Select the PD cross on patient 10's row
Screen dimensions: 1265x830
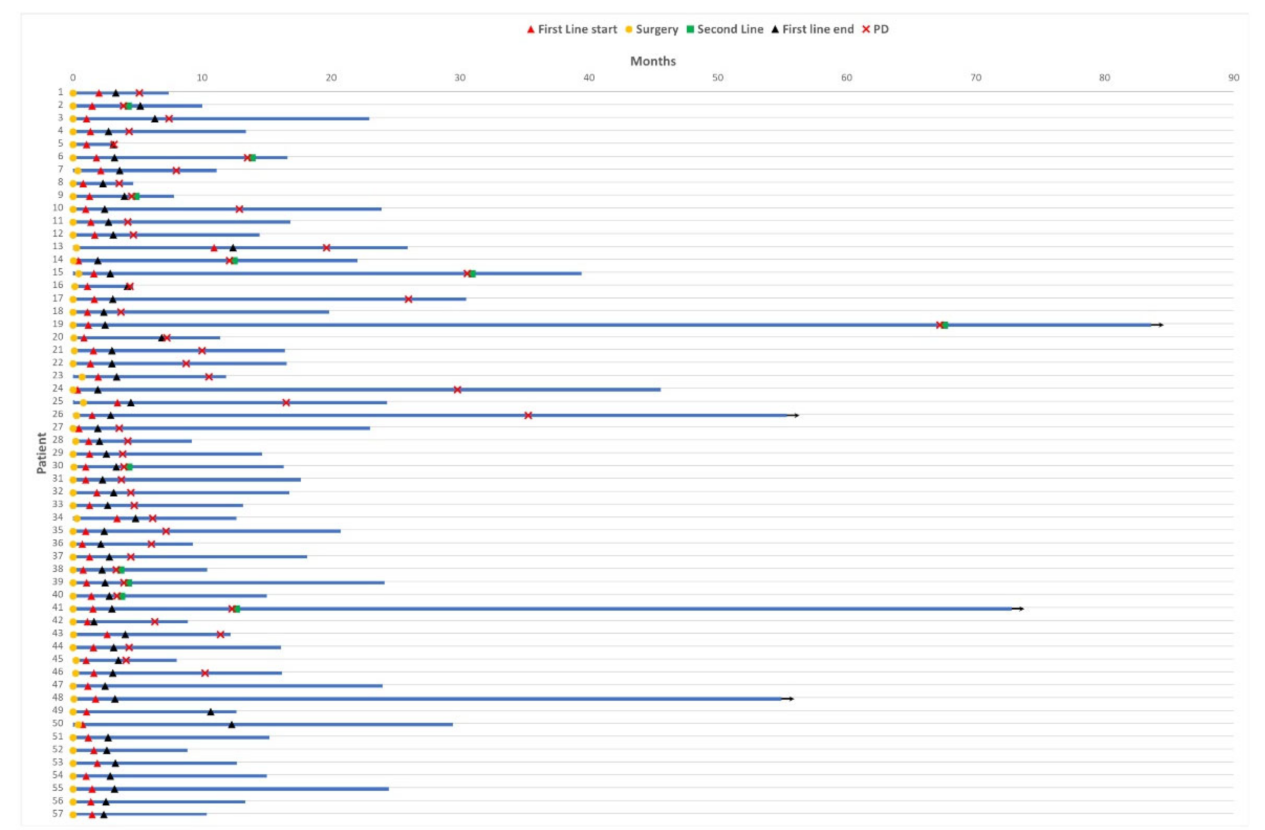tap(239, 209)
